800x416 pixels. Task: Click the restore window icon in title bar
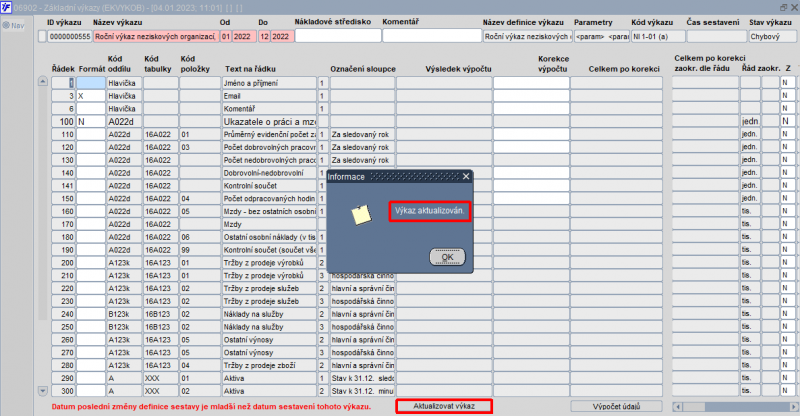tap(783, 7)
